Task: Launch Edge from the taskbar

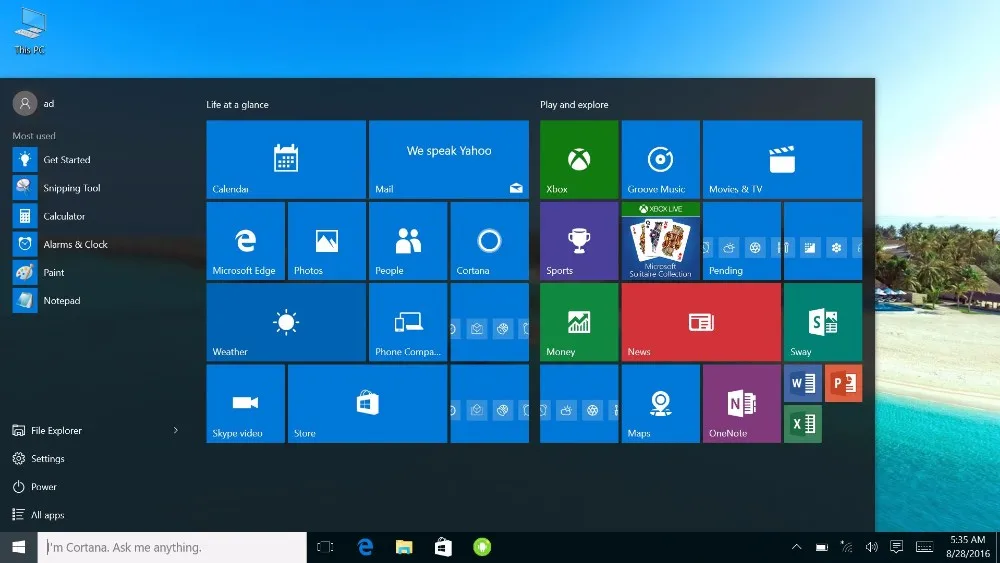Action: click(x=365, y=547)
